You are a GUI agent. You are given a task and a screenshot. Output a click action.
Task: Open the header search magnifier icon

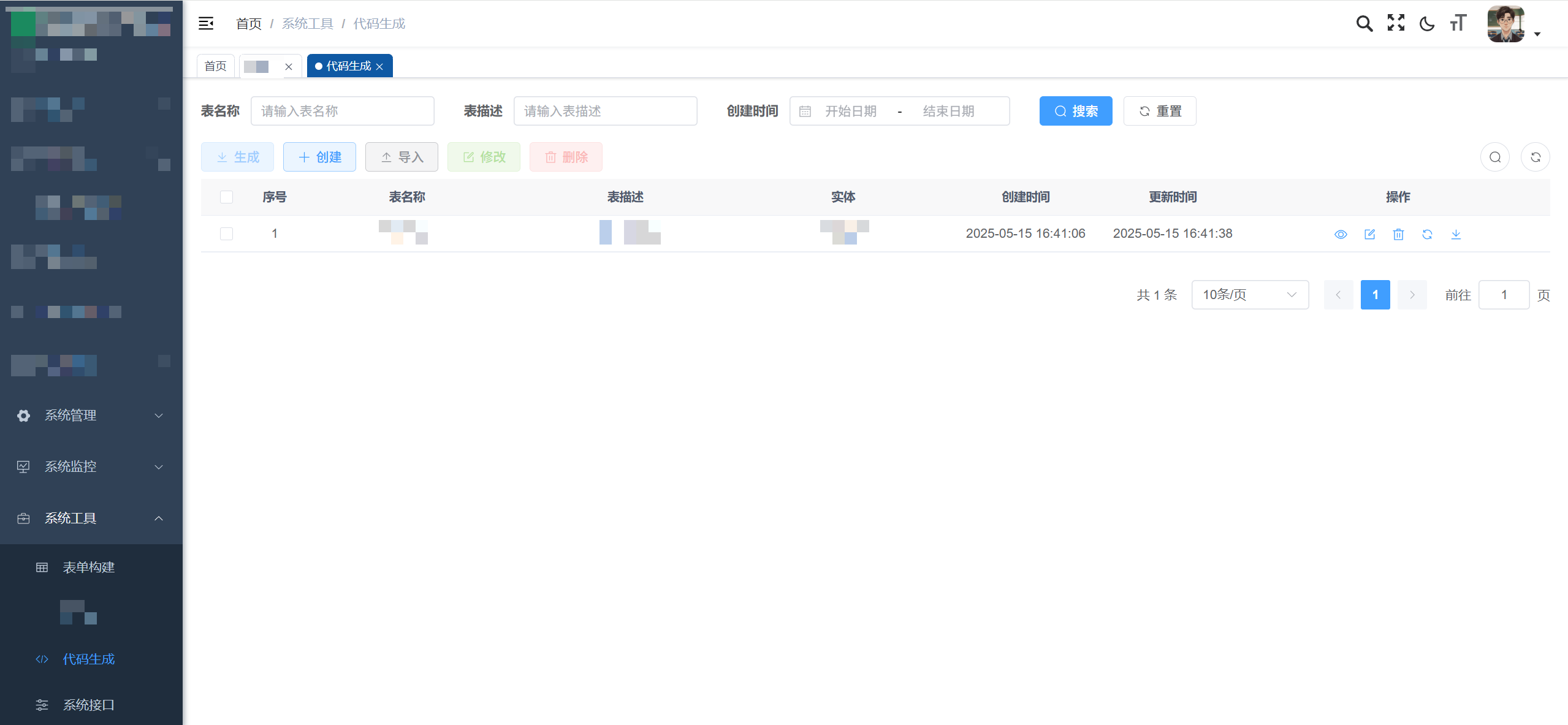[x=1364, y=24]
